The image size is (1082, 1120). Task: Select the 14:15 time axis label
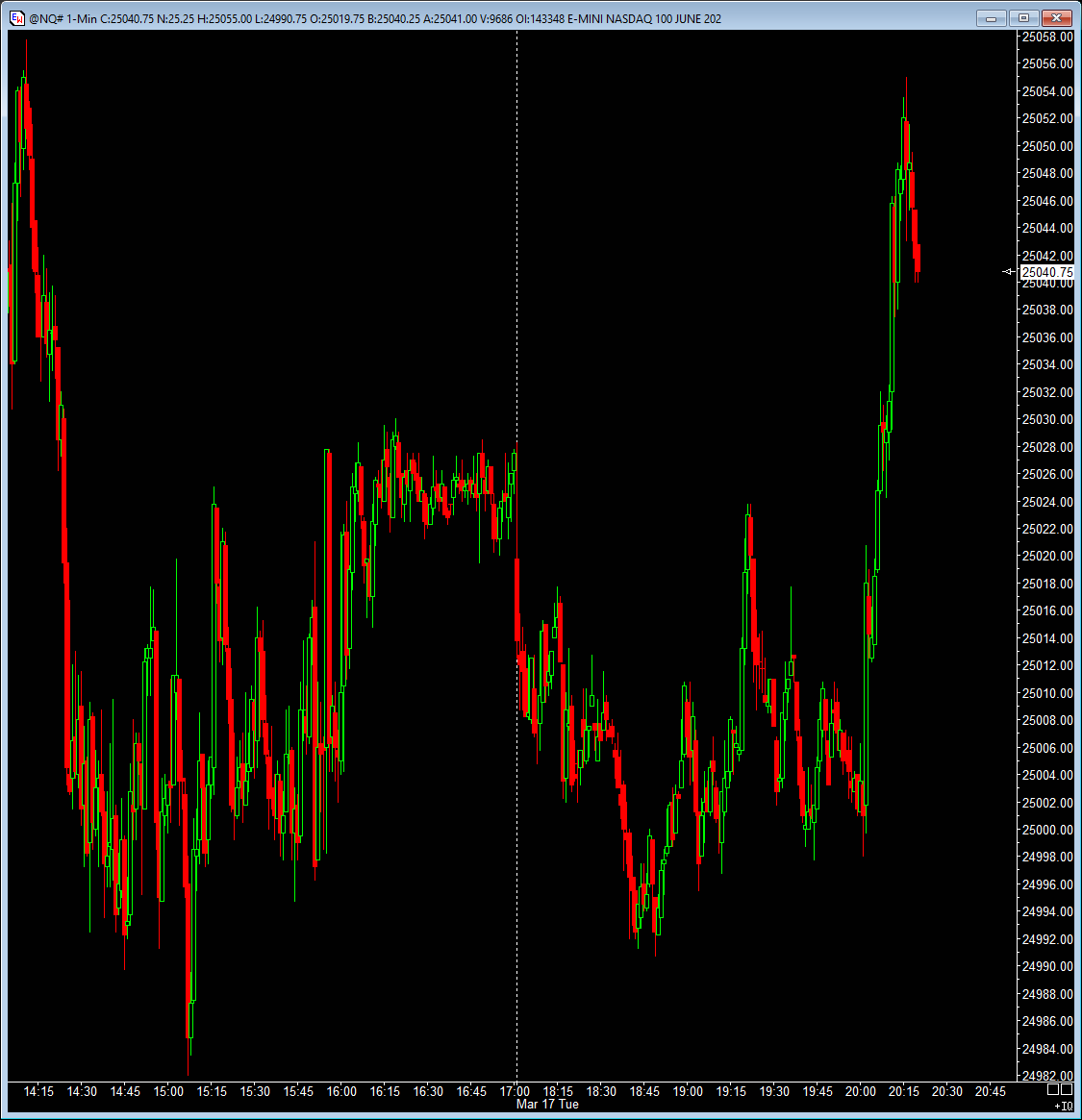pos(38,1091)
